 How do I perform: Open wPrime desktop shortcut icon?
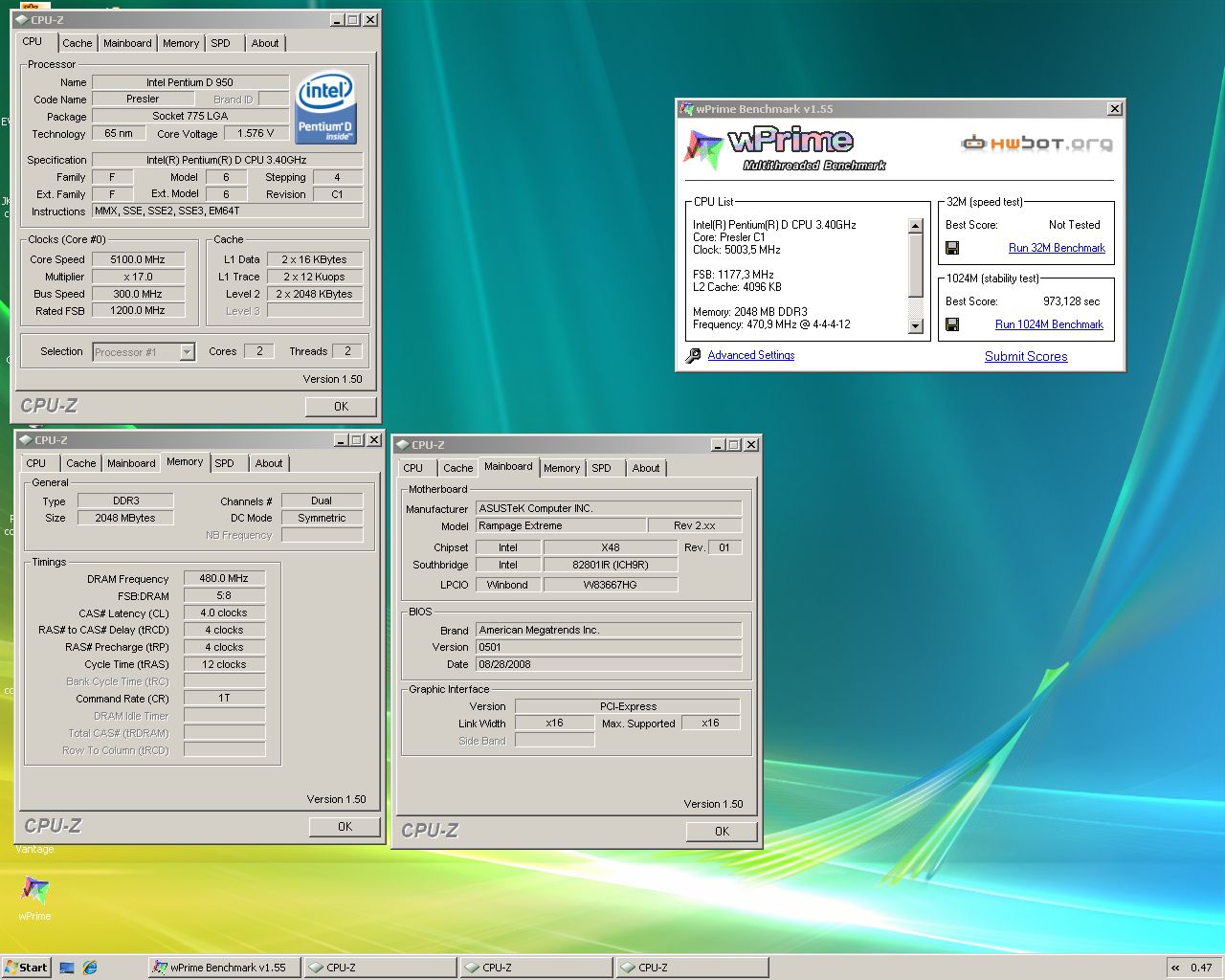(x=34, y=891)
